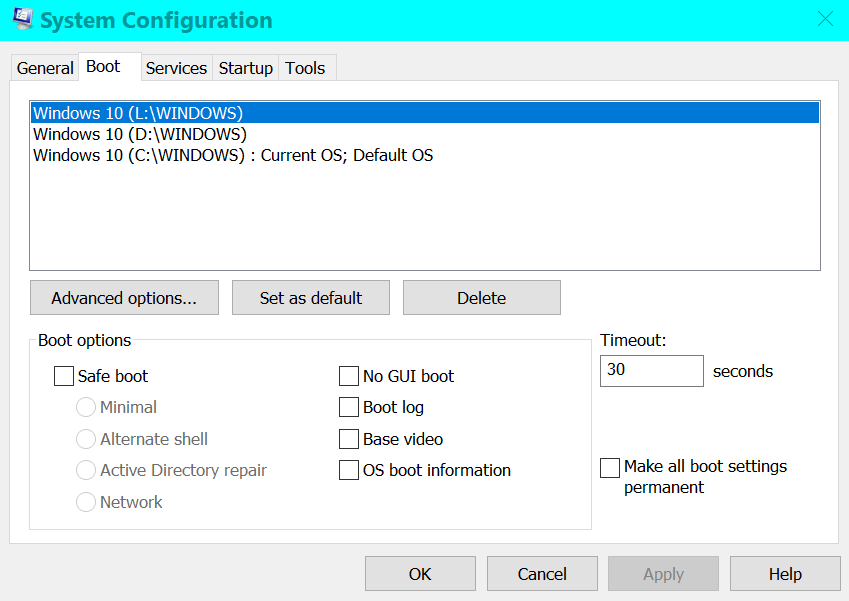Open Help for System Configuration

(x=785, y=573)
